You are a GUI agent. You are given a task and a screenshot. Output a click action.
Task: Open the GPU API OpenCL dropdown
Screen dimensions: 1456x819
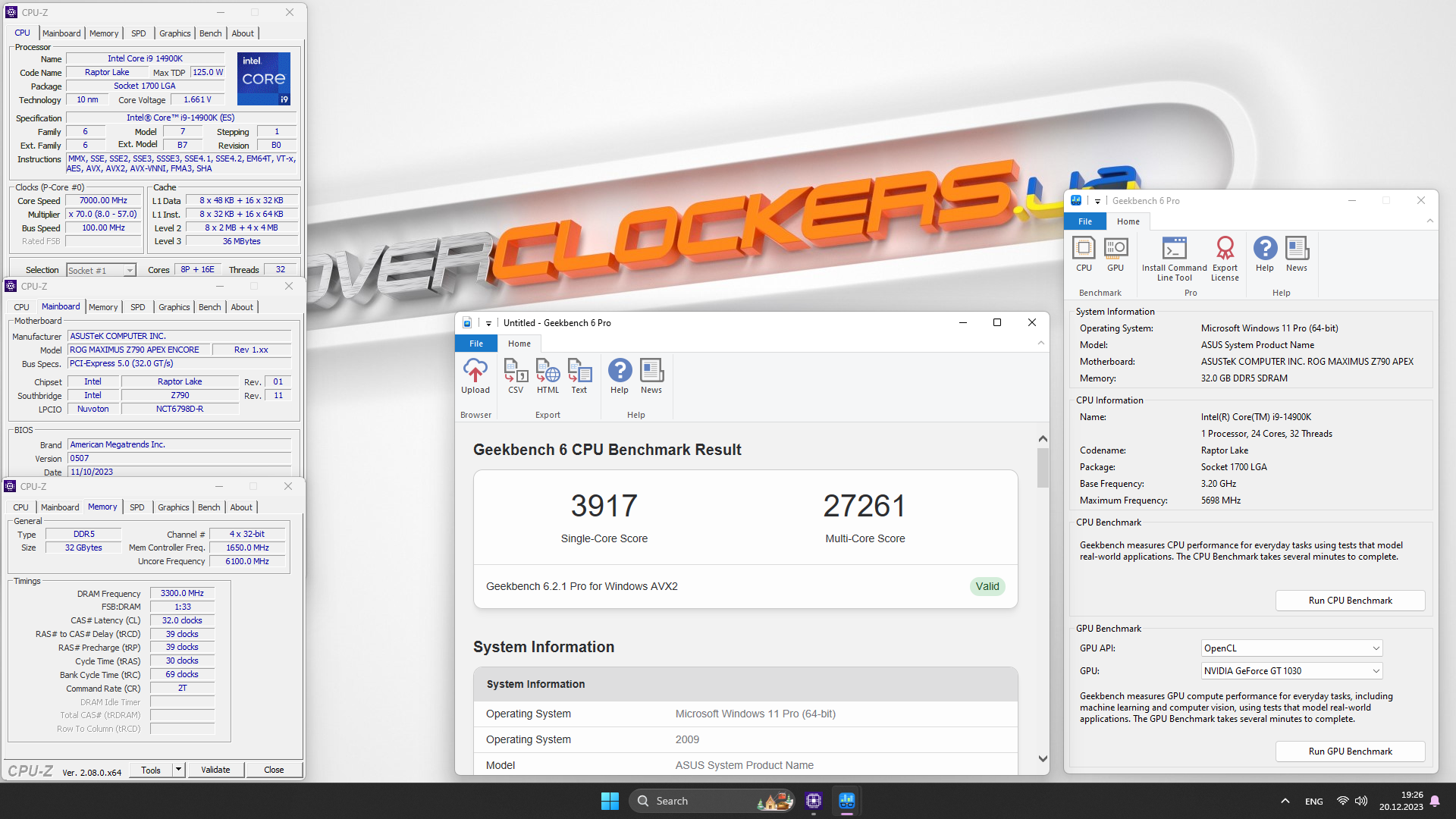click(x=1292, y=648)
